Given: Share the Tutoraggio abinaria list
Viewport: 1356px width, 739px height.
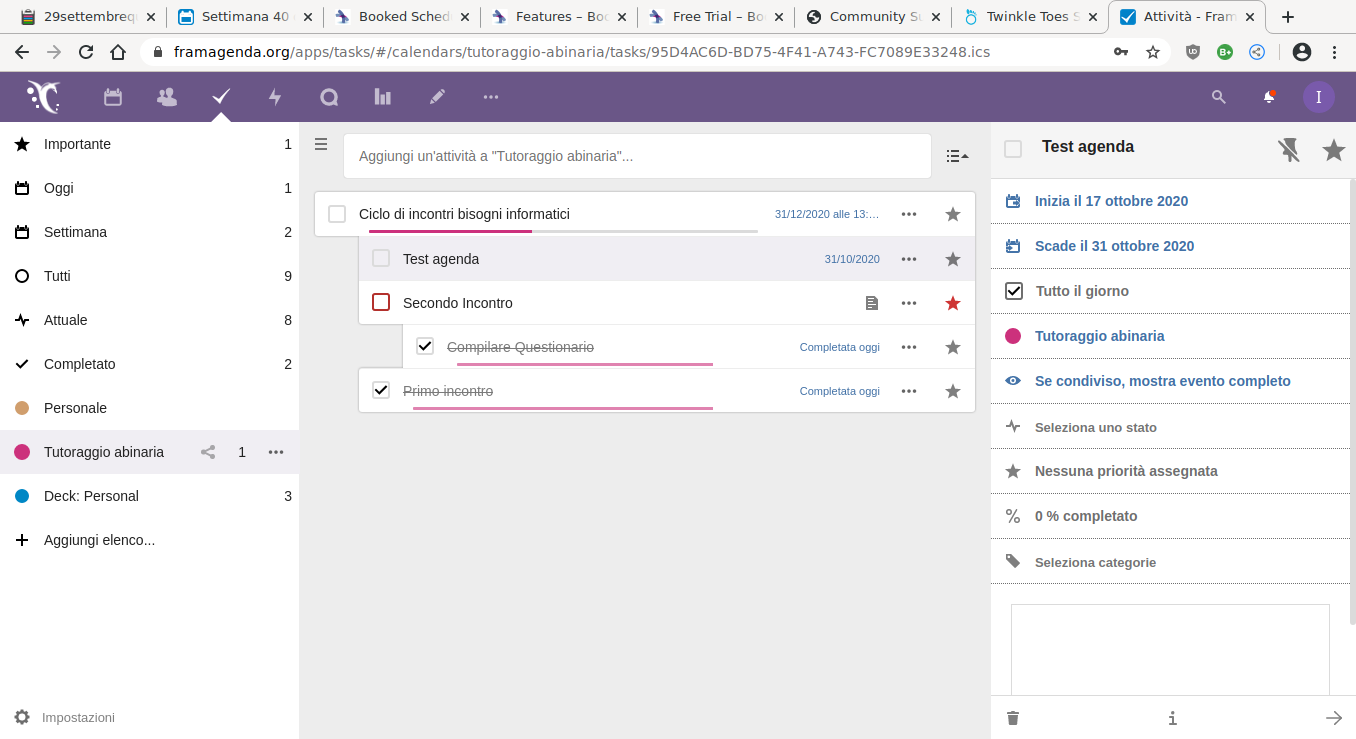Looking at the screenshot, I should 208,452.
